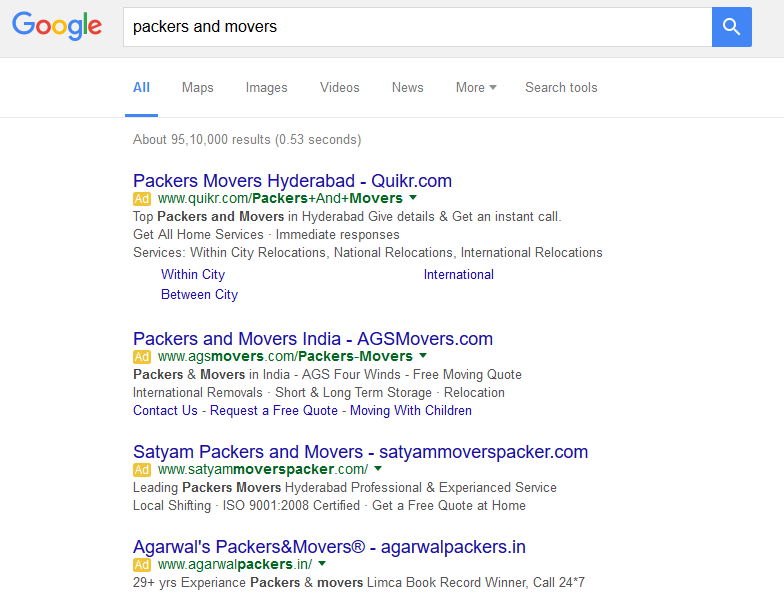Click the International Removals description line

click(x=319, y=392)
